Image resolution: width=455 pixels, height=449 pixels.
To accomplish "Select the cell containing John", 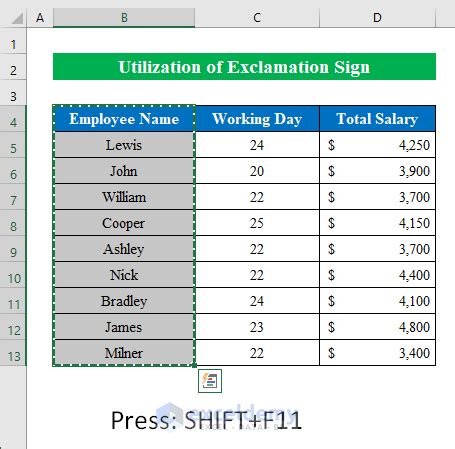I will (124, 171).
